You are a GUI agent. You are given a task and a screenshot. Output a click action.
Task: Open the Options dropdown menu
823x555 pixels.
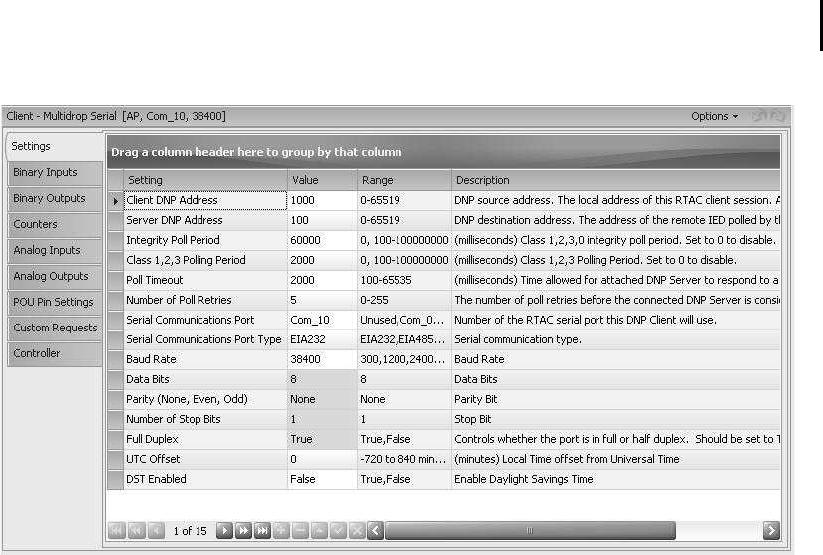tap(714, 116)
